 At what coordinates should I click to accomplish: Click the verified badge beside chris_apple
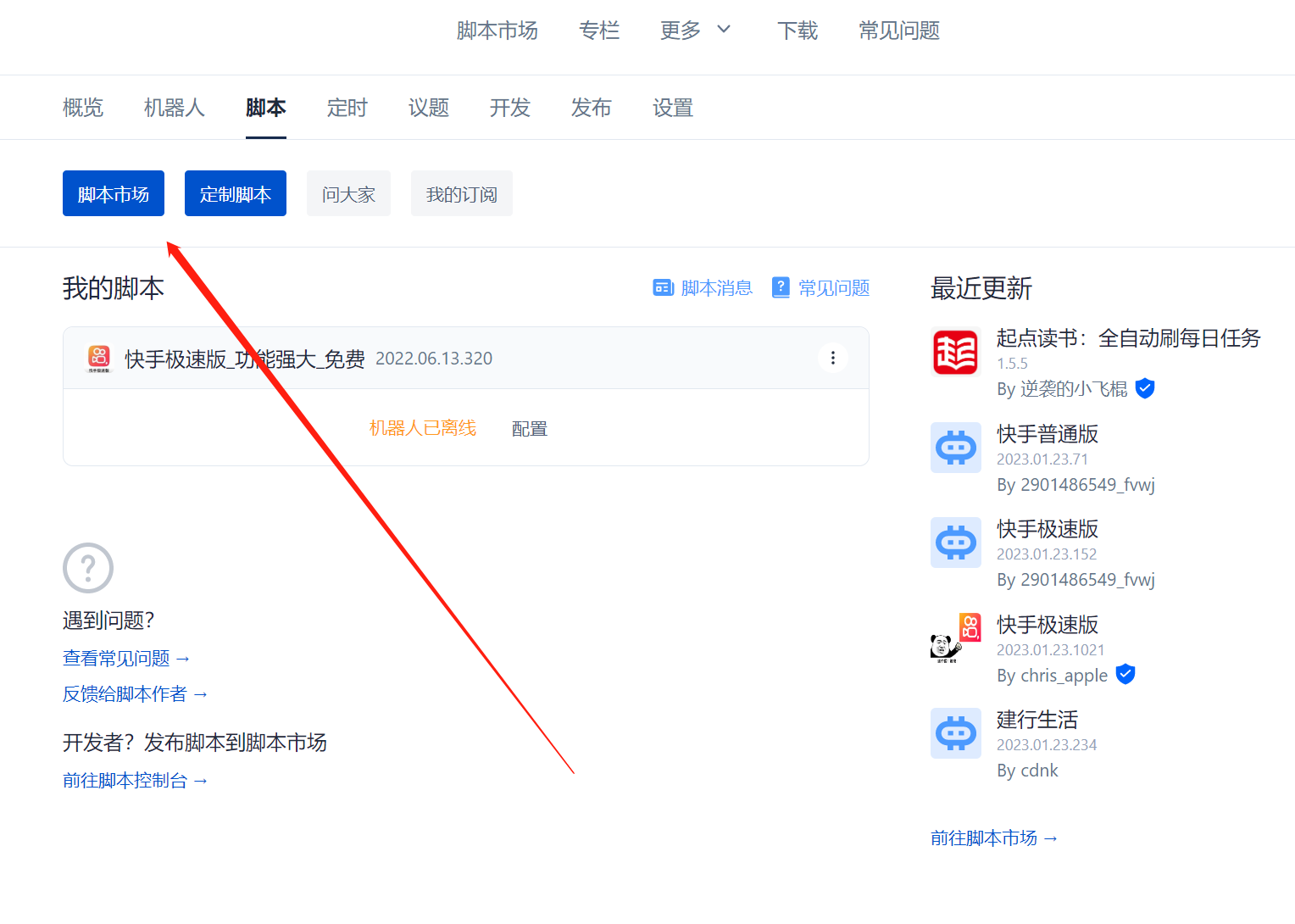pyautogui.click(x=1125, y=674)
